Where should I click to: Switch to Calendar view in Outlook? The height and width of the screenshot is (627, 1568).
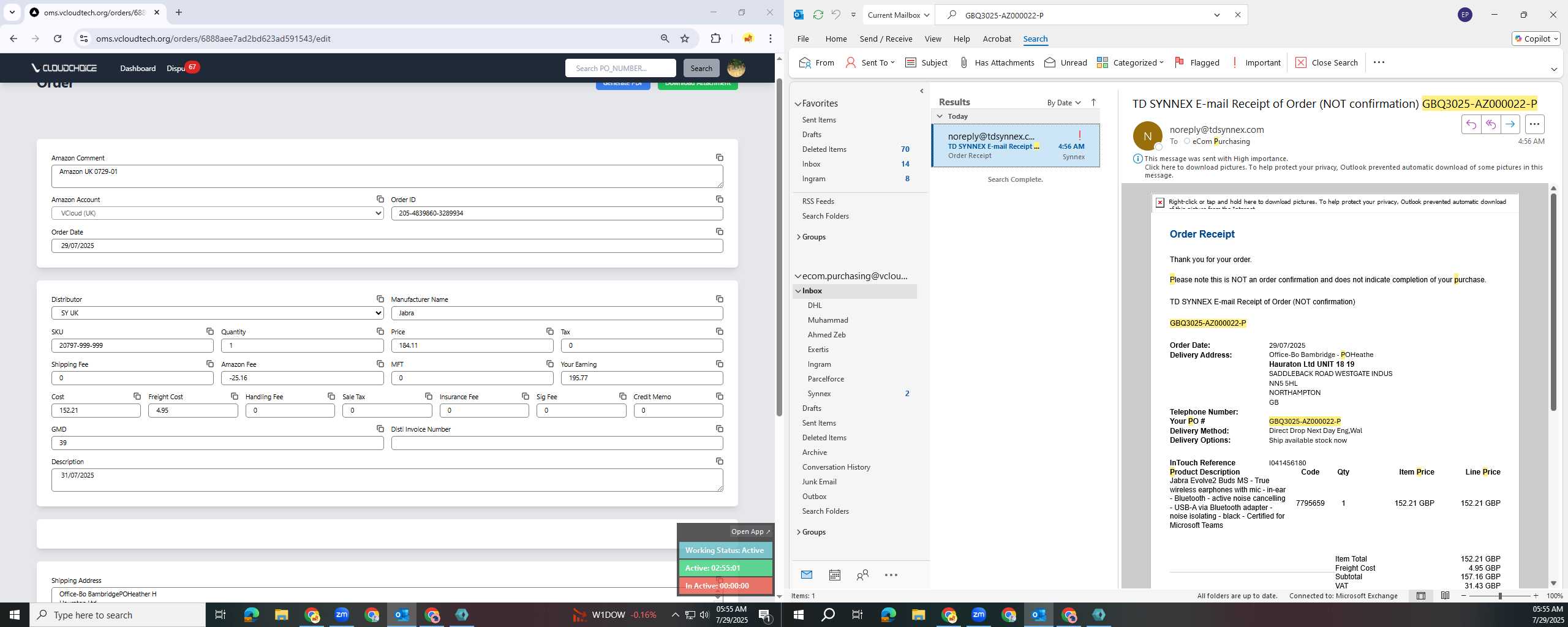pos(834,575)
